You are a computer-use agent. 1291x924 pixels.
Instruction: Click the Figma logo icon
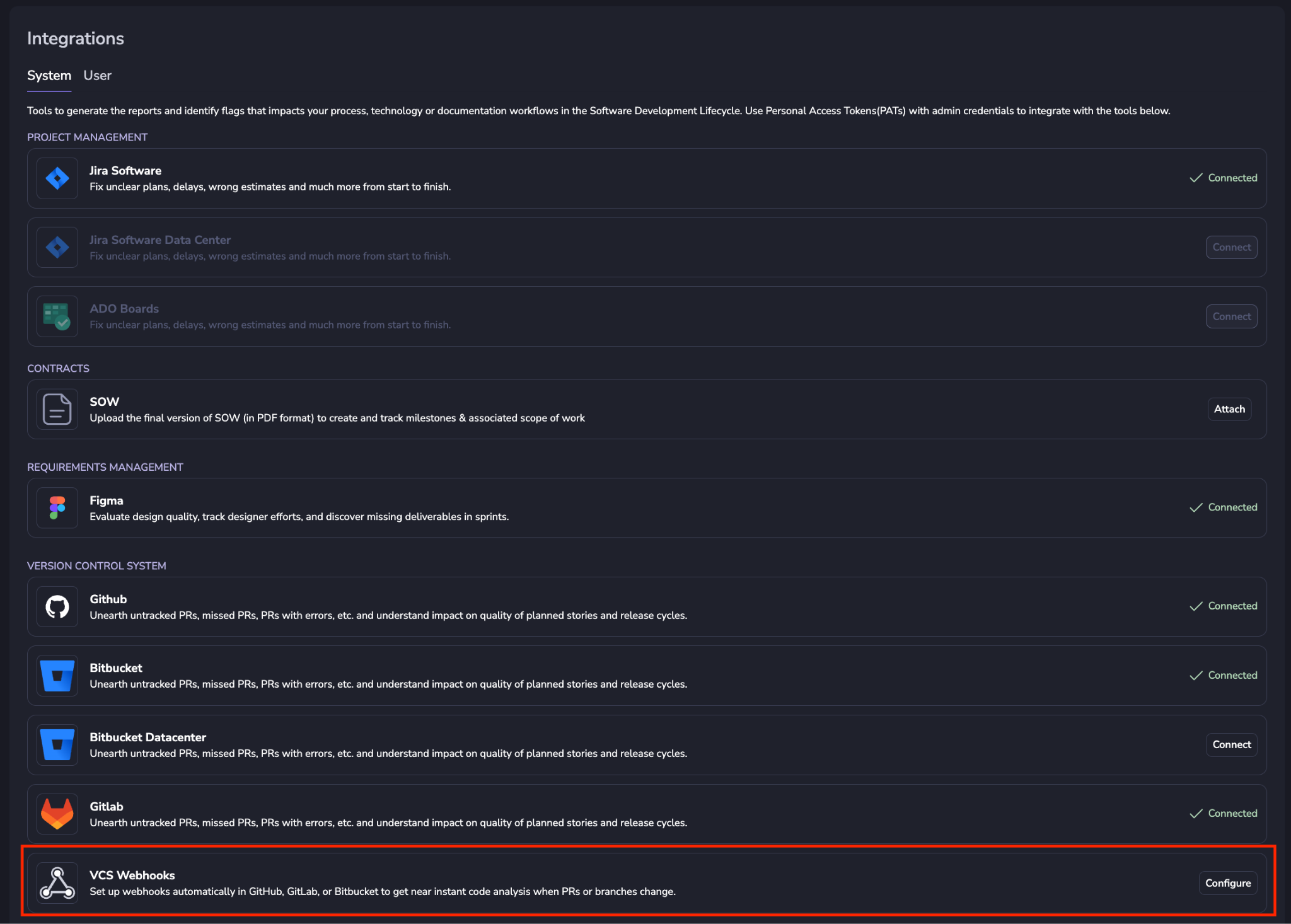pos(57,508)
